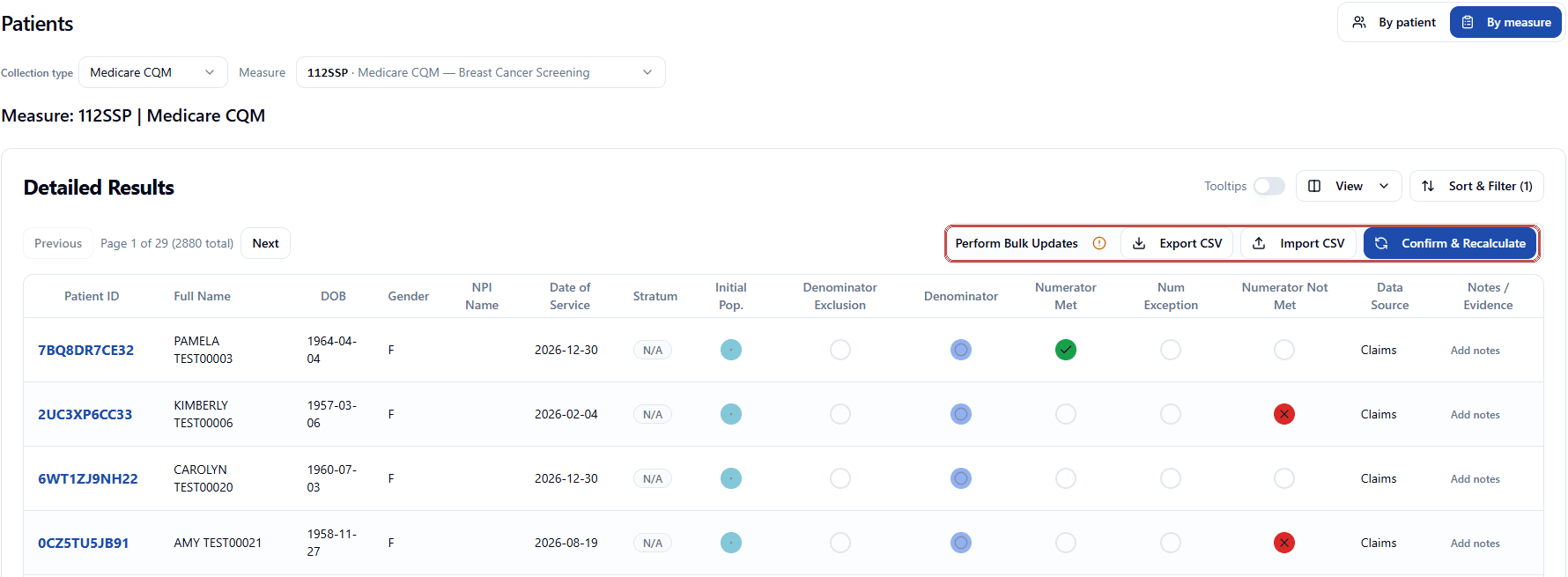Set Denominator Exclusion for AMY TEST00021
This screenshot has width=1568, height=577.
click(840, 543)
